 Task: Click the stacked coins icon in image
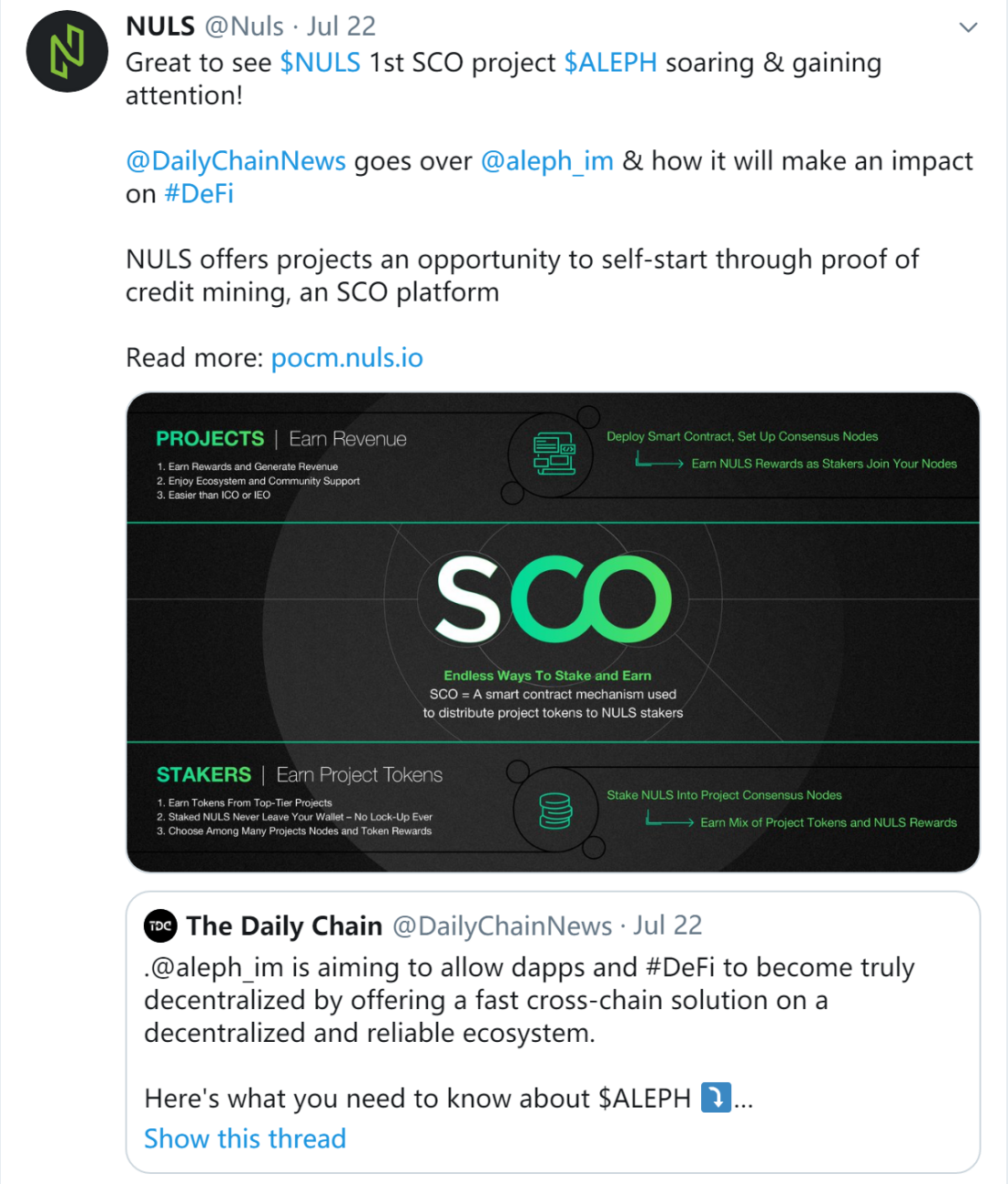click(555, 811)
